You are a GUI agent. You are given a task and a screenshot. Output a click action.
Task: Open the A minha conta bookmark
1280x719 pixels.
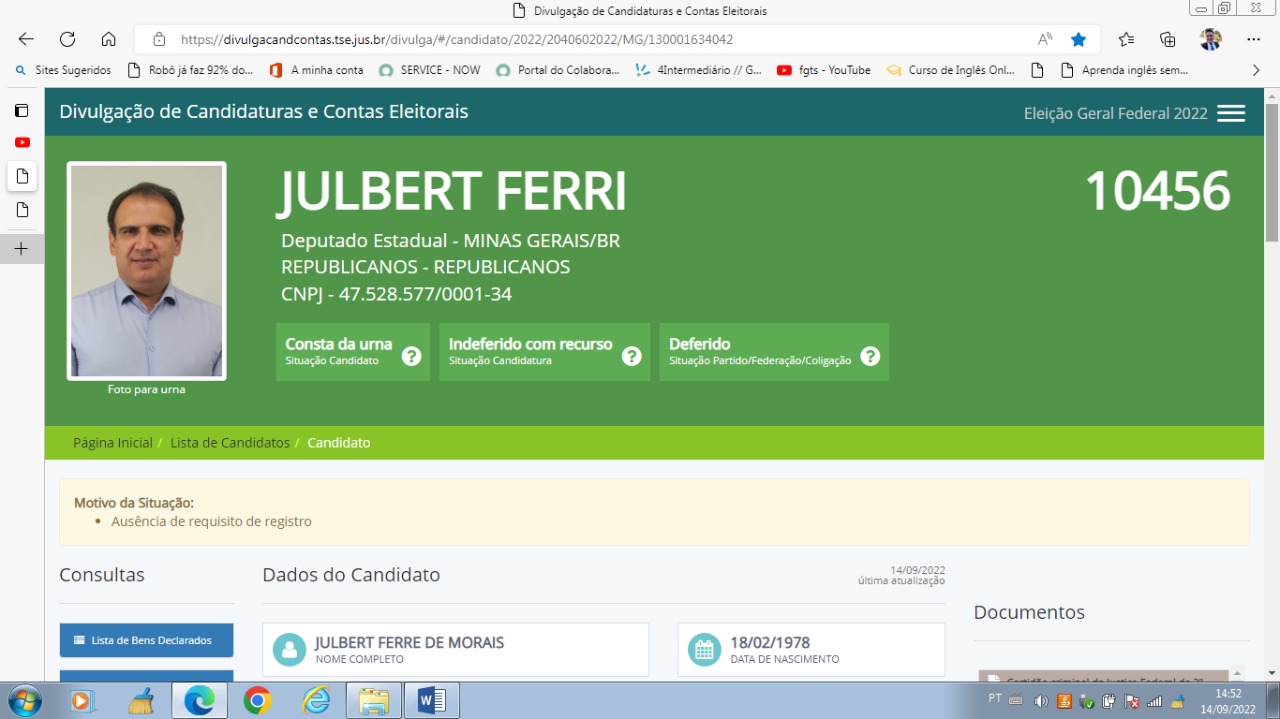317,70
